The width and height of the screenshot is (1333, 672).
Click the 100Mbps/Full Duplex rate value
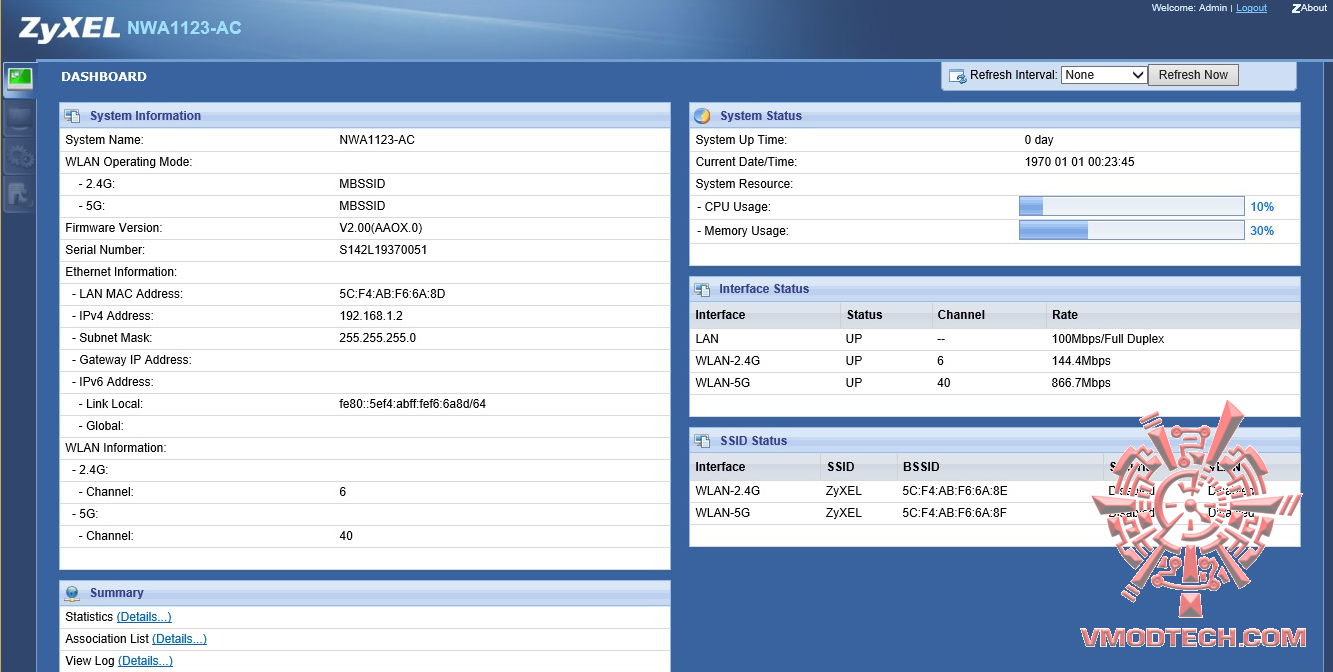[x=1108, y=339]
